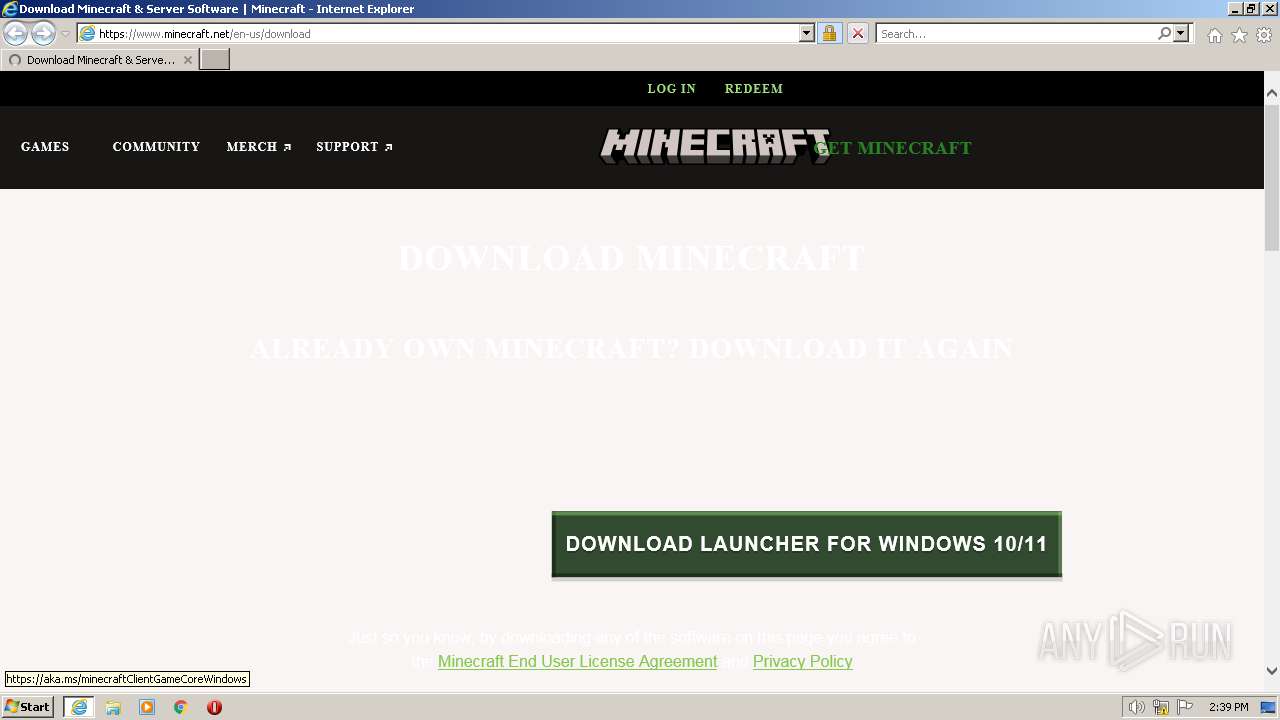
Task: Click the Show desktop tray icon
Action: pyautogui.click(x=1268, y=707)
